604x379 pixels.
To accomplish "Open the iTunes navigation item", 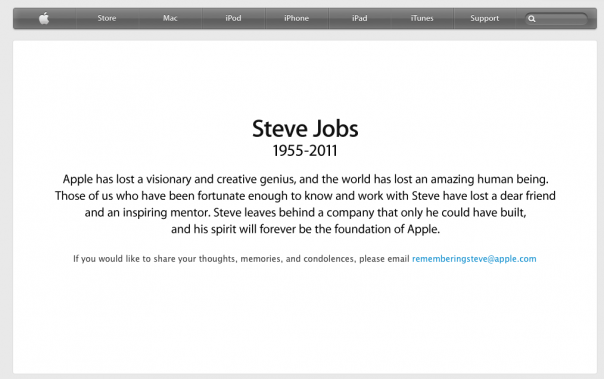I will pyautogui.click(x=422, y=18).
